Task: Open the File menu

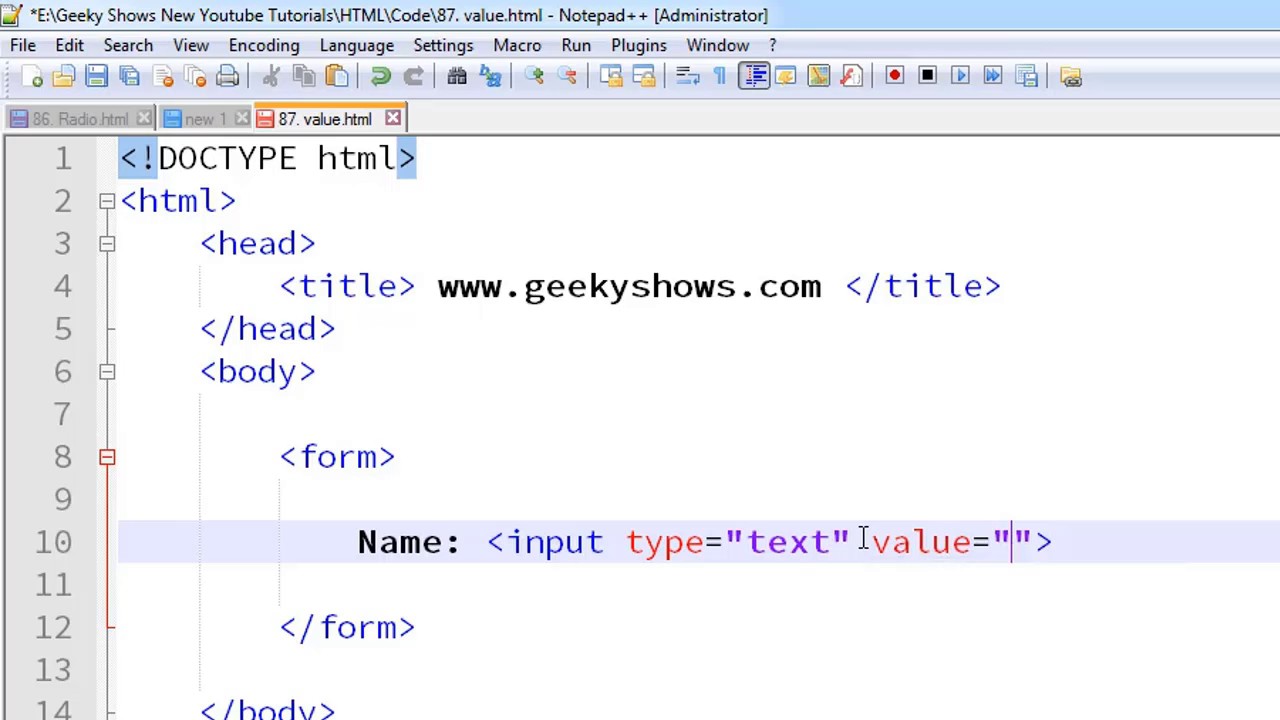Action: (x=23, y=45)
